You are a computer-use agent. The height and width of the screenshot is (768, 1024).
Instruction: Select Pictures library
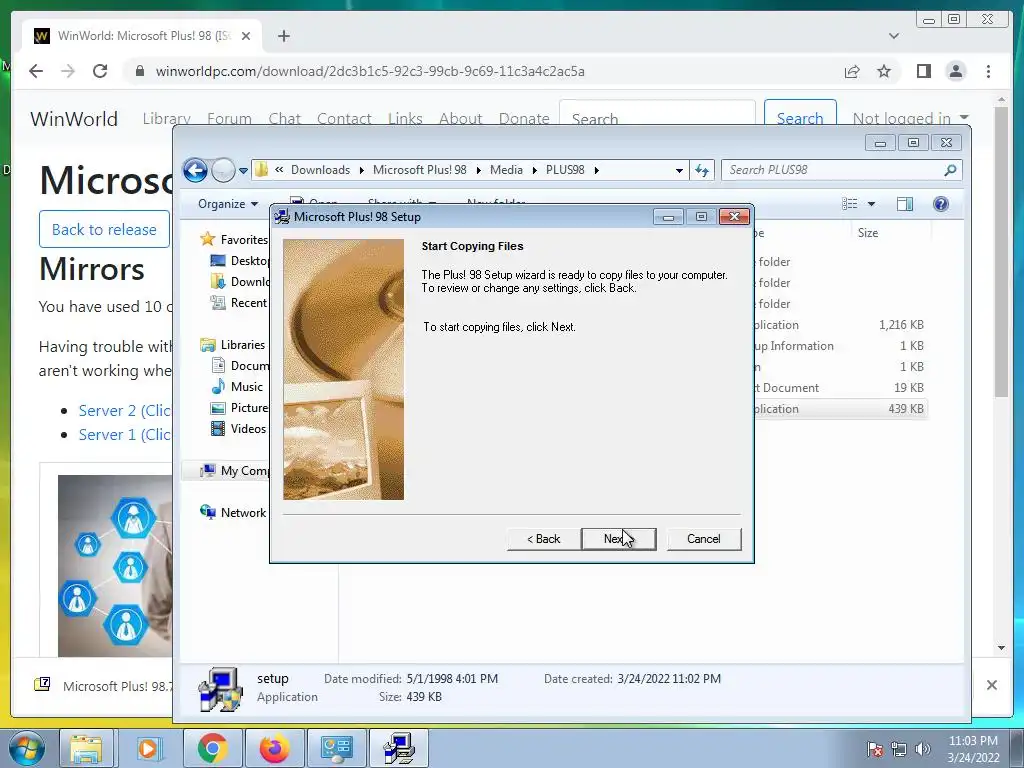click(239, 408)
